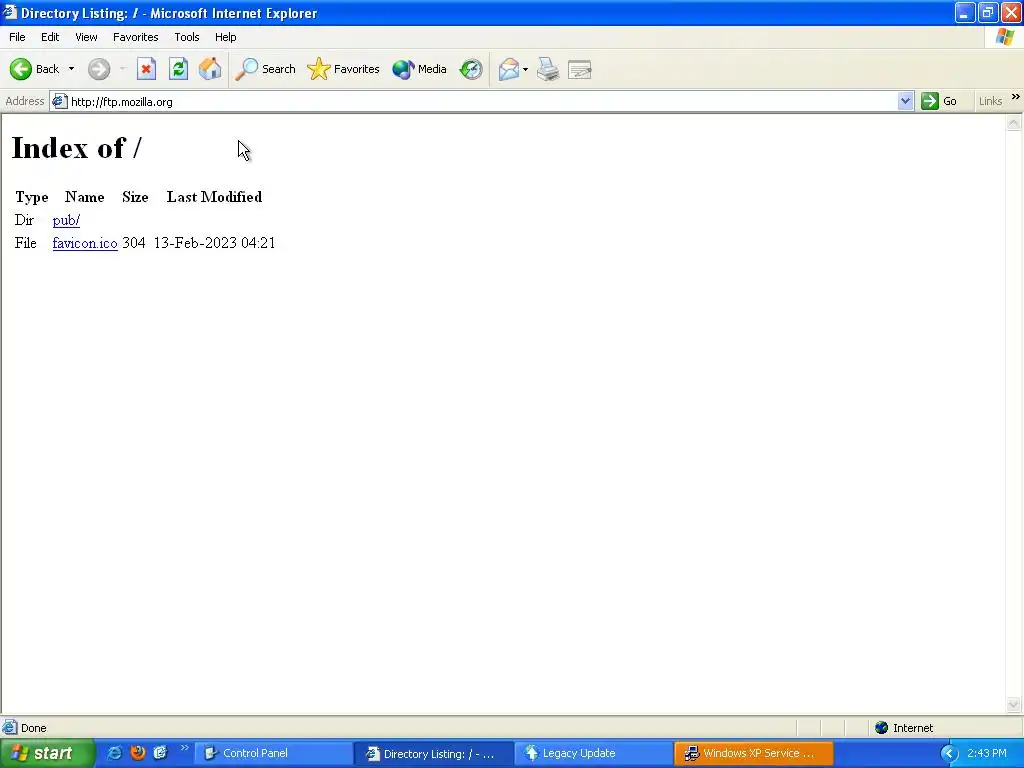Click the 'Name' column header text
The height and width of the screenshot is (768, 1024).
pos(84,197)
